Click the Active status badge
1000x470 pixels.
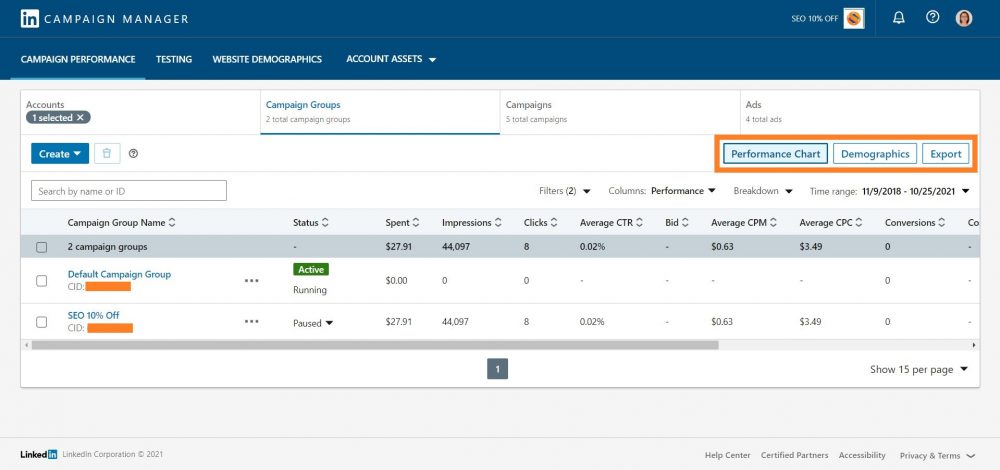pyautogui.click(x=311, y=270)
